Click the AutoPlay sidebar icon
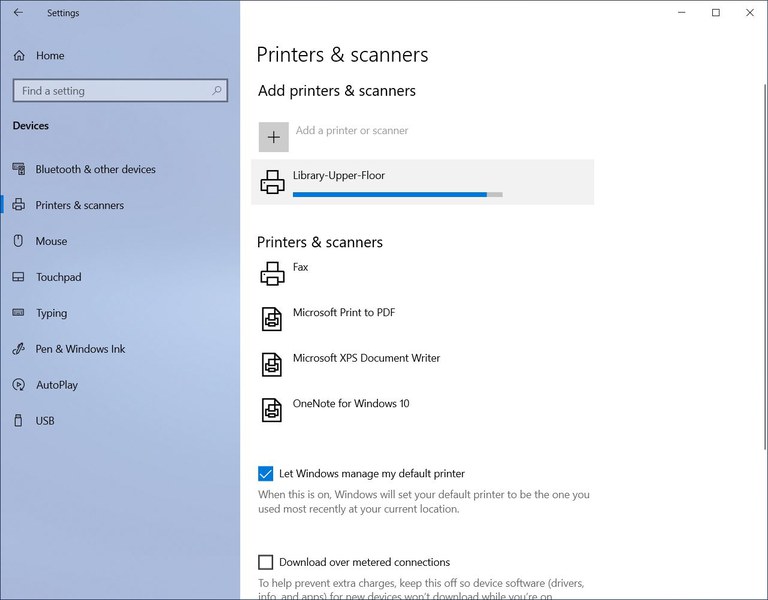This screenshot has height=600, width=768. 19,384
